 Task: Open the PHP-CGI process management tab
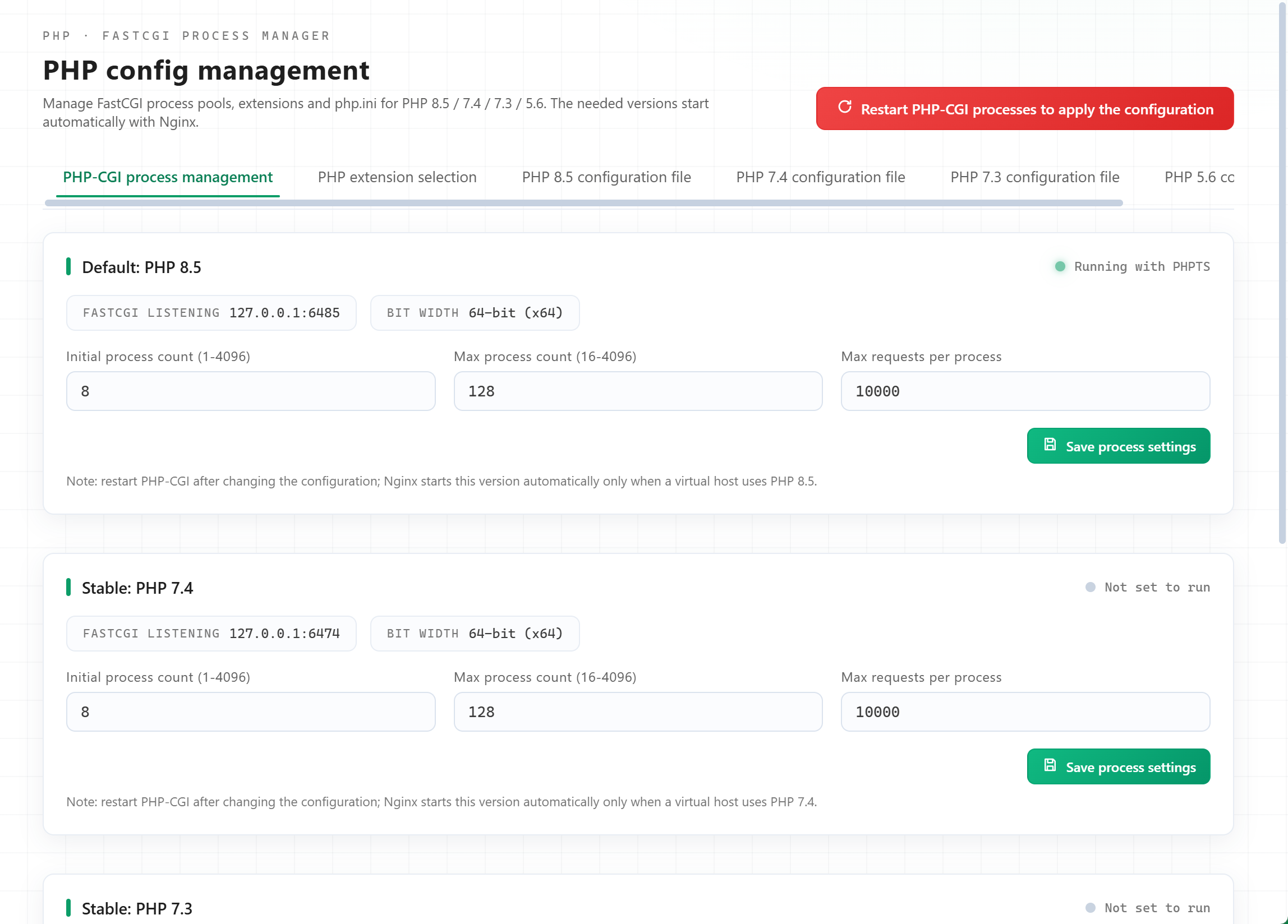pos(168,177)
